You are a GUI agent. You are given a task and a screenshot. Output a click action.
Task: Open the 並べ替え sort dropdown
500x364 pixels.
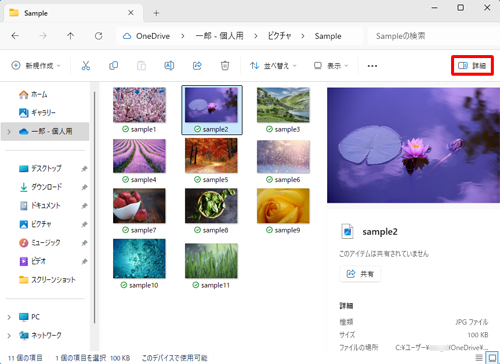point(273,66)
